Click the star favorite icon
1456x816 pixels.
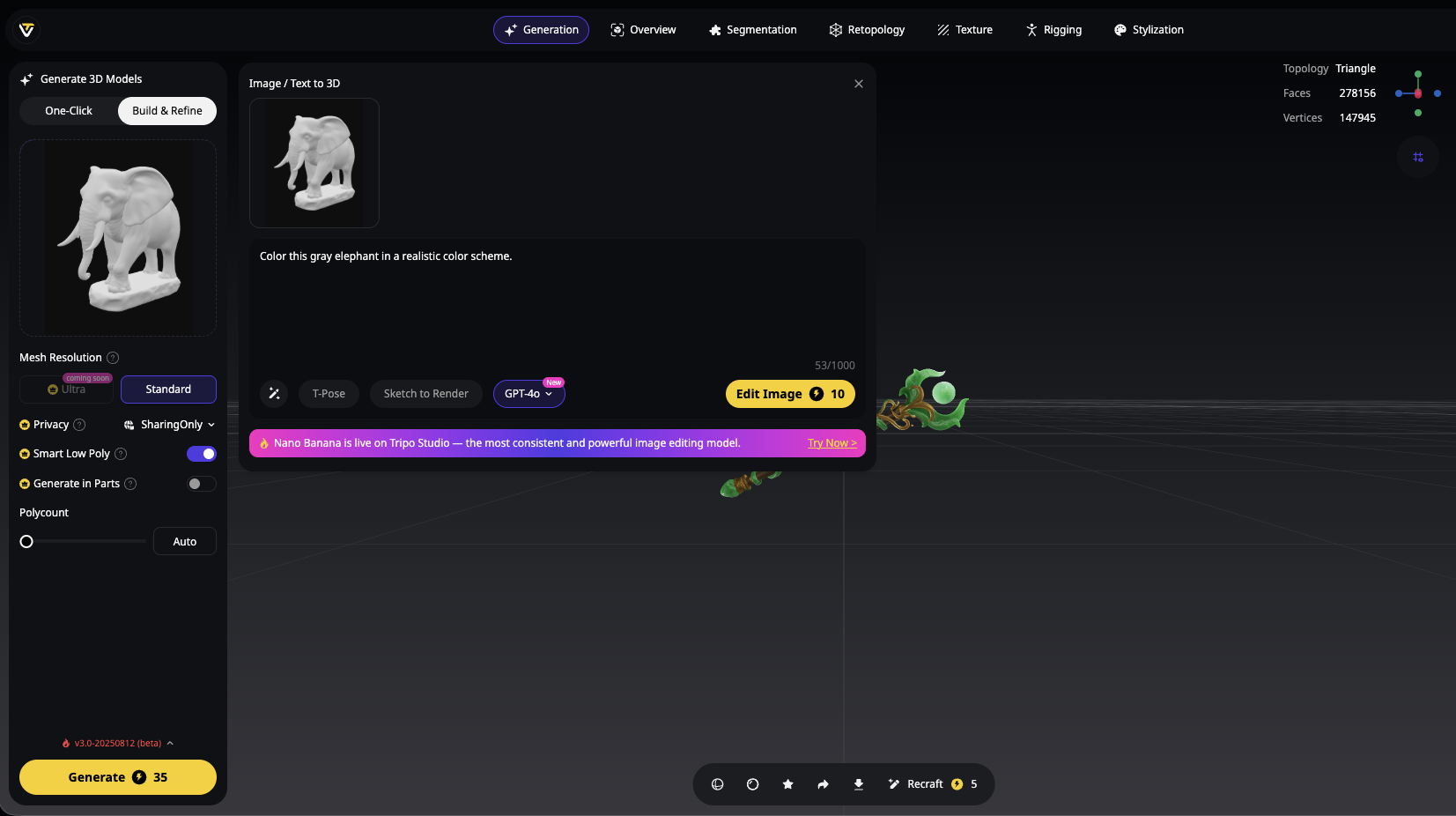[787, 784]
